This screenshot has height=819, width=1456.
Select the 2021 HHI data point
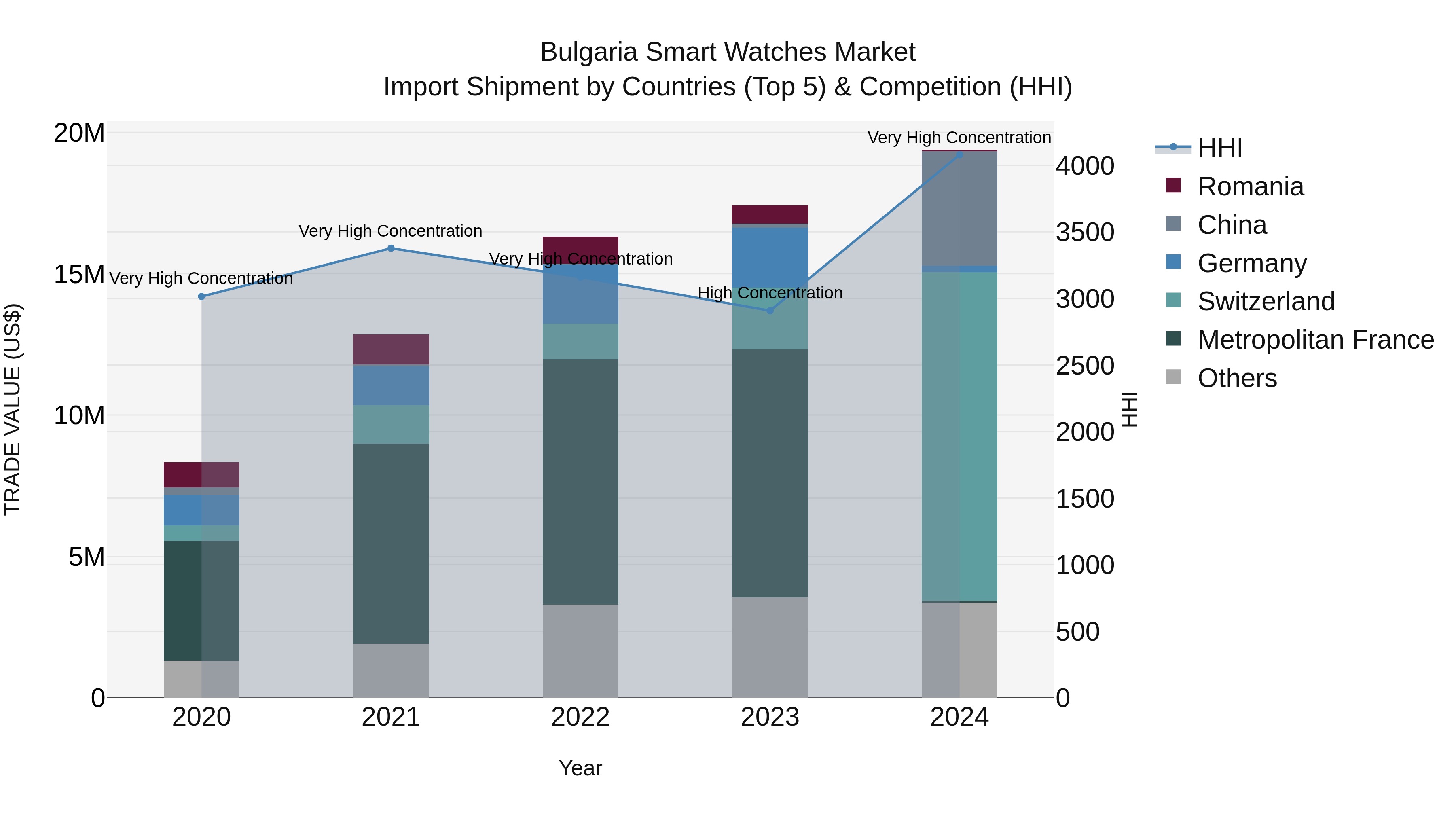tap(391, 248)
